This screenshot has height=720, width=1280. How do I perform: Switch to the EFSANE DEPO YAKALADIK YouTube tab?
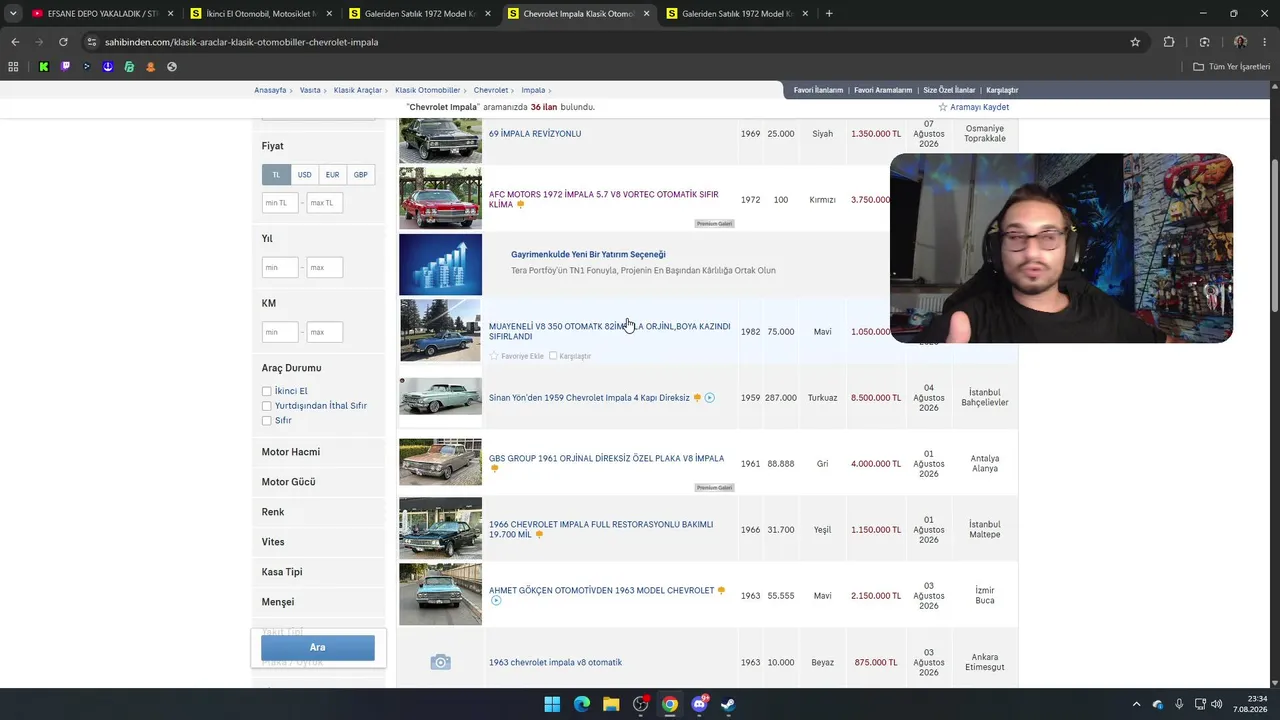[x=103, y=14]
